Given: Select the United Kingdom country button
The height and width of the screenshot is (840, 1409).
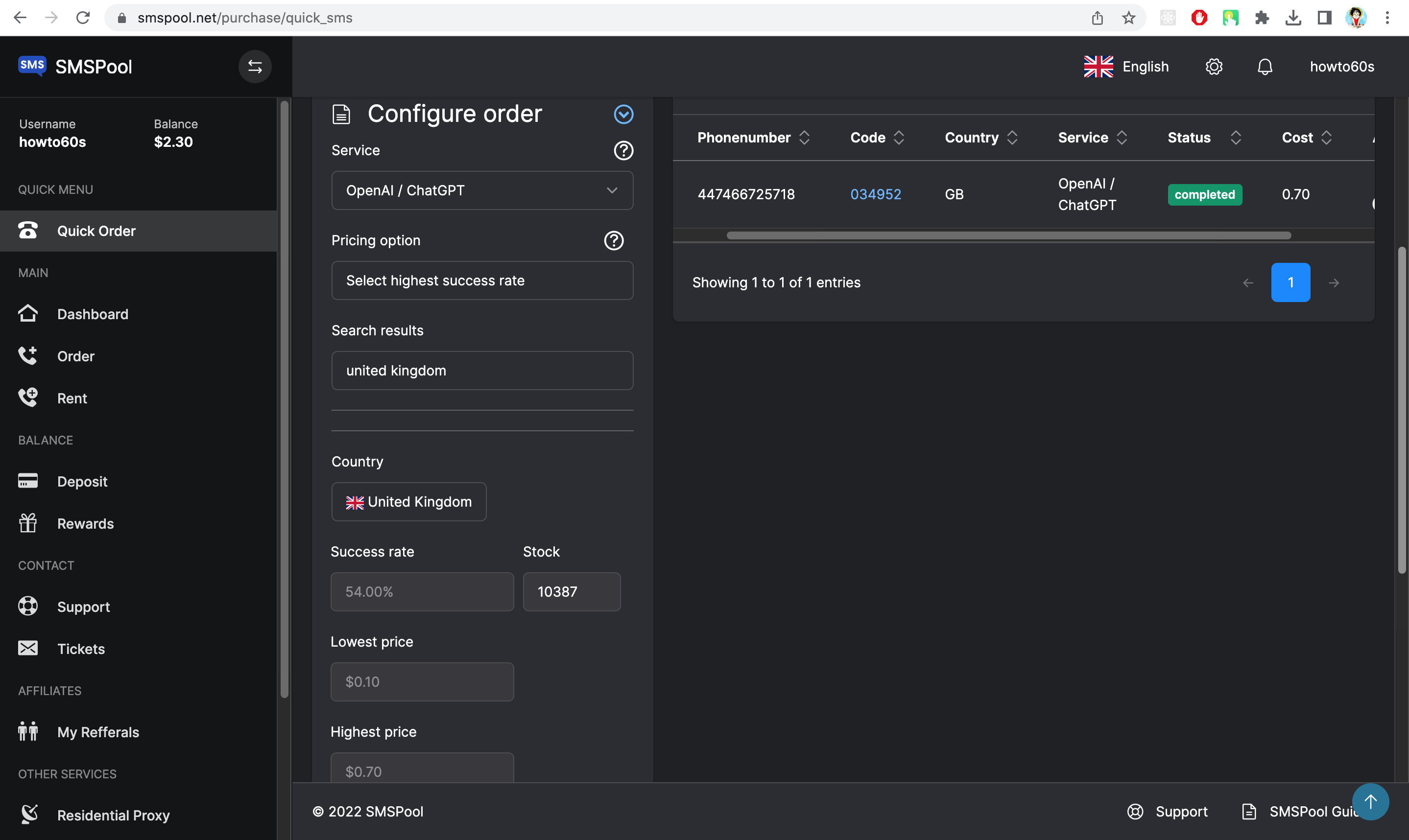Looking at the screenshot, I should (x=408, y=502).
